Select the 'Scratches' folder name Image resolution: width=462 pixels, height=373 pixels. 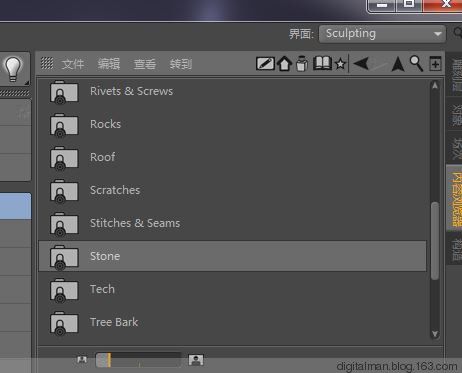[x=115, y=190]
